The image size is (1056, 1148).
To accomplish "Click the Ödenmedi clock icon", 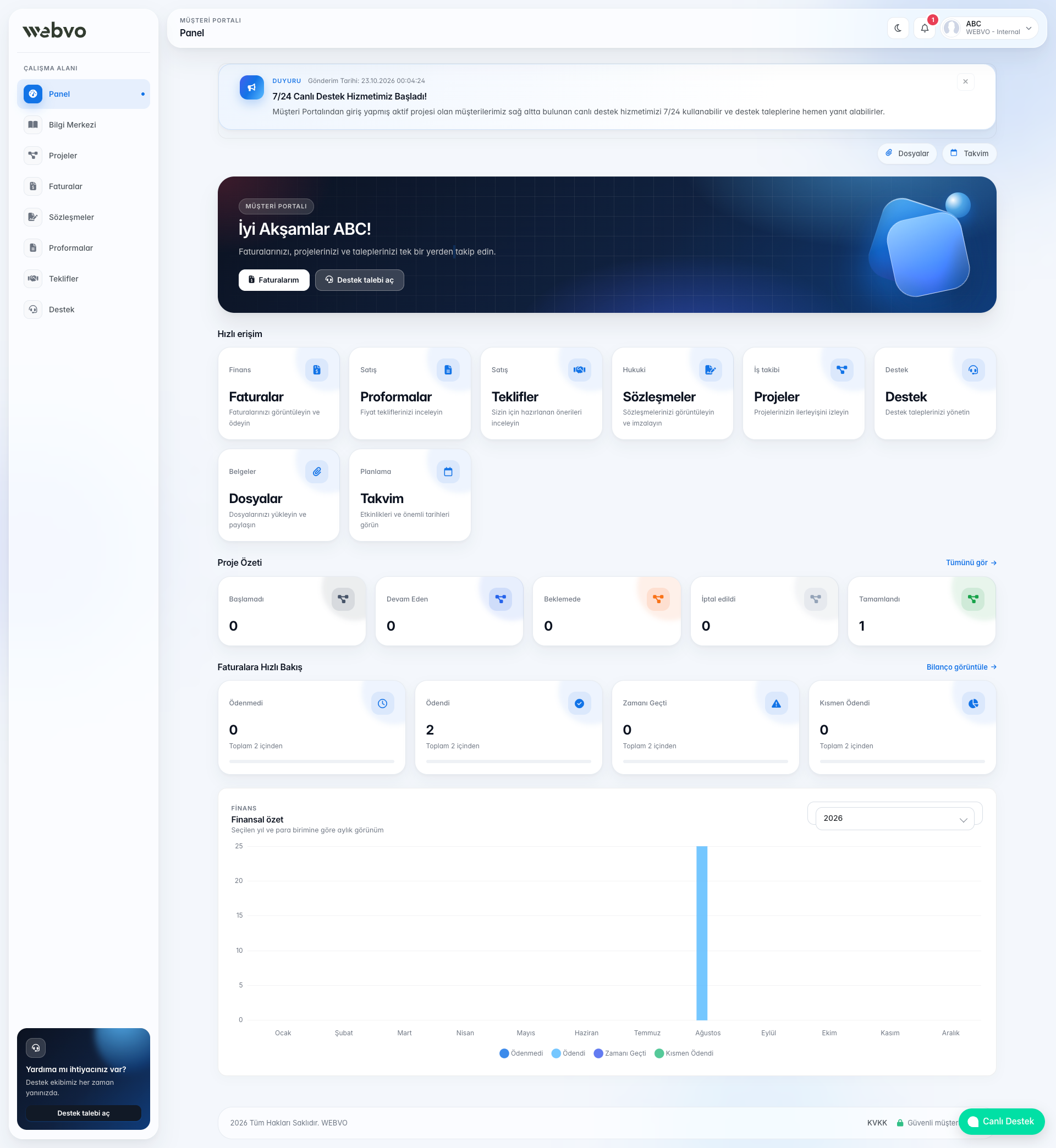I will pyautogui.click(x=382, y=704).
